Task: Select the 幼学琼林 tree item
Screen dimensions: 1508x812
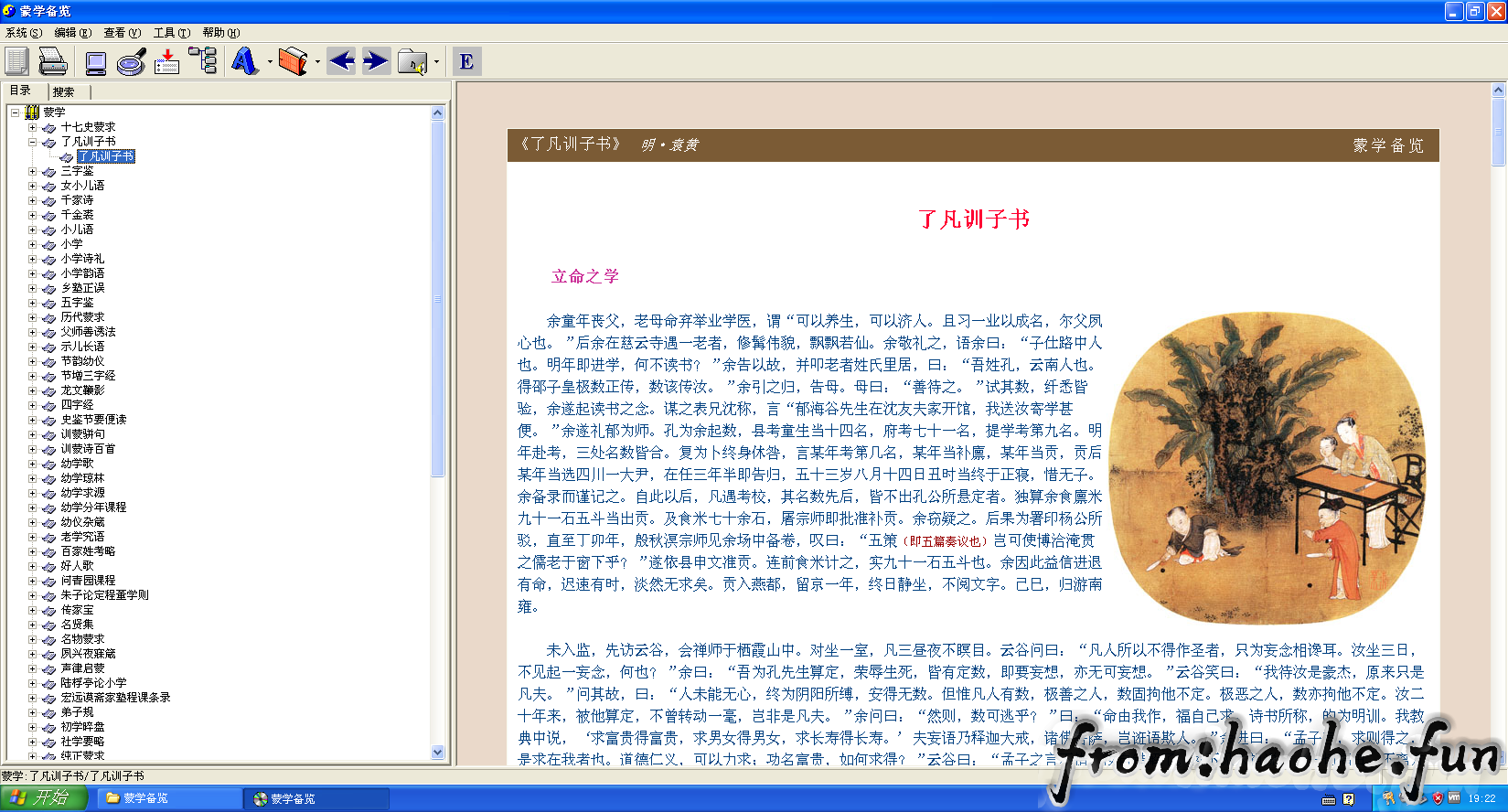Action: [x=82, y=478]
